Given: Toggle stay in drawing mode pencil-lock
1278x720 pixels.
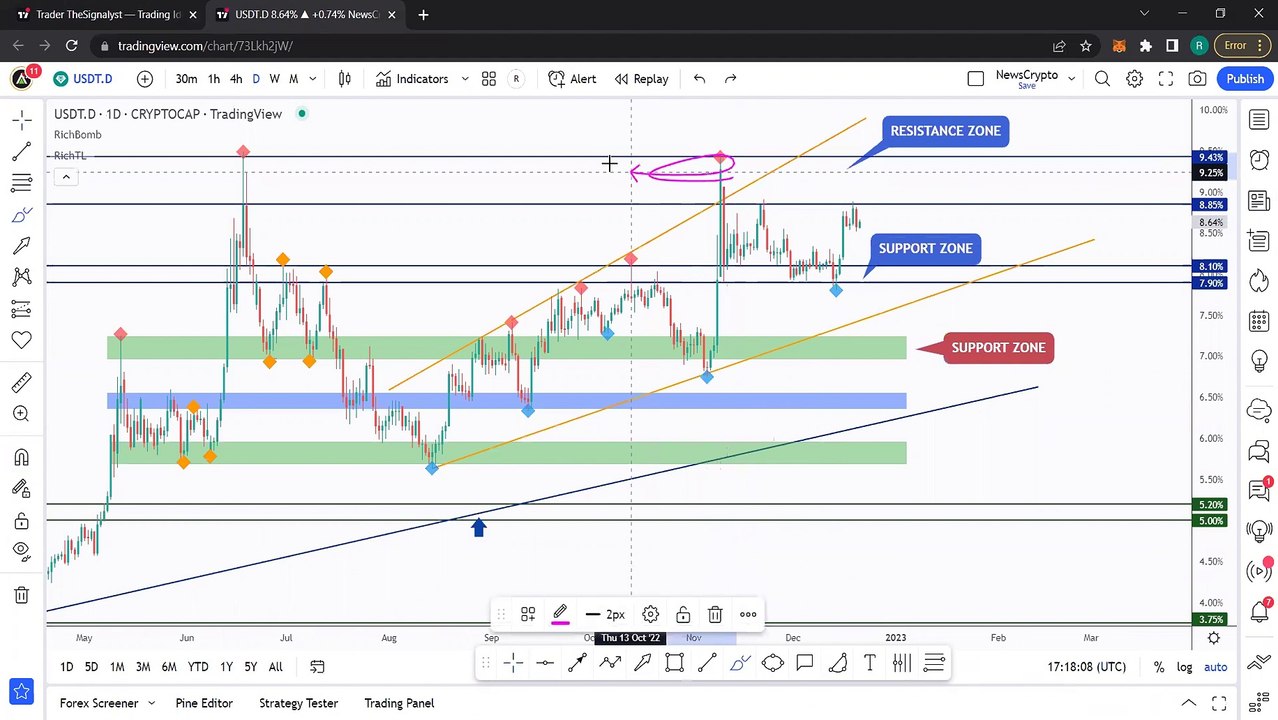Looking at the screenshot, I should tap(21, 489).
